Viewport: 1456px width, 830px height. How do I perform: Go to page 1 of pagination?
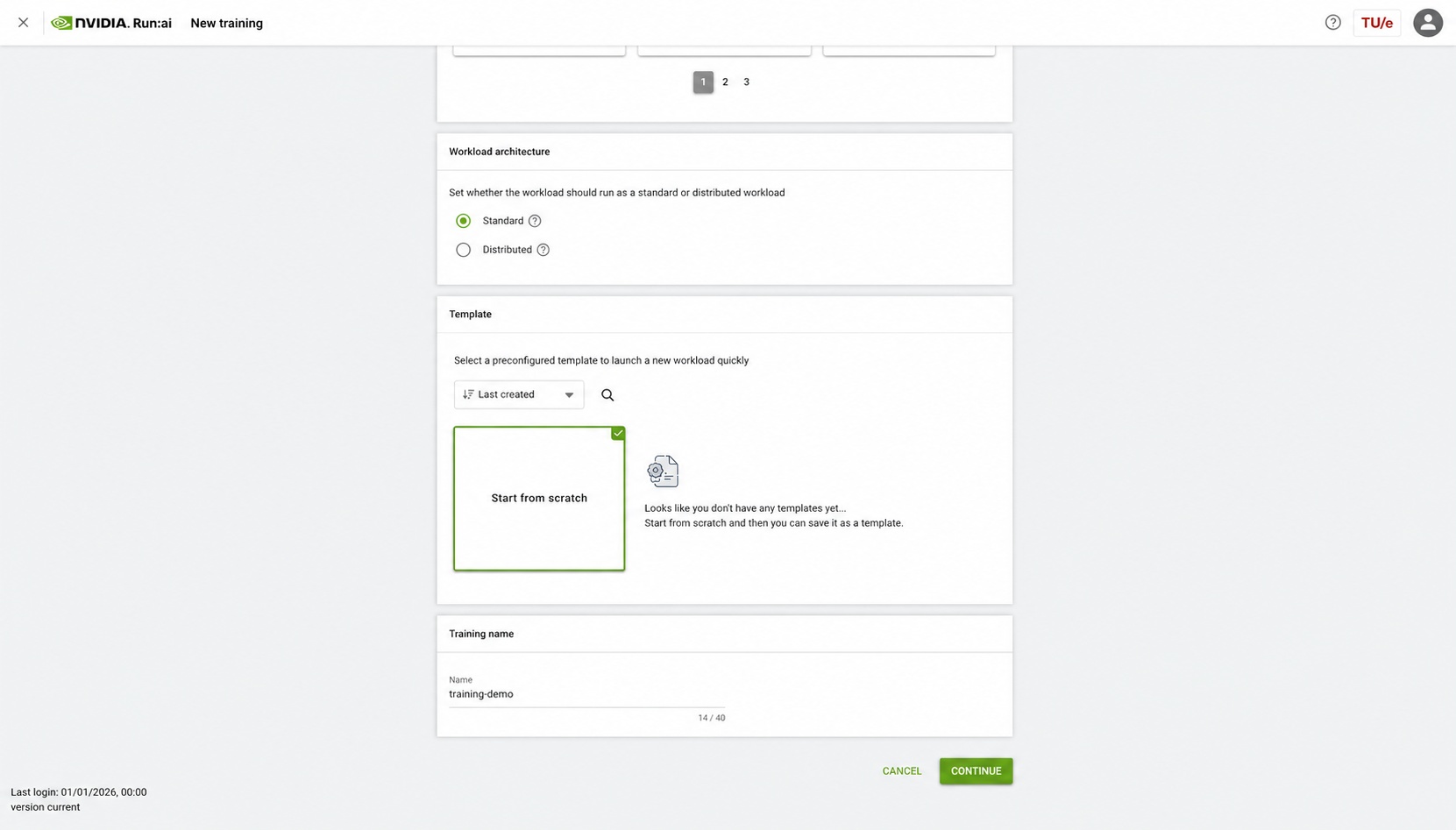(x=703, y=82)
